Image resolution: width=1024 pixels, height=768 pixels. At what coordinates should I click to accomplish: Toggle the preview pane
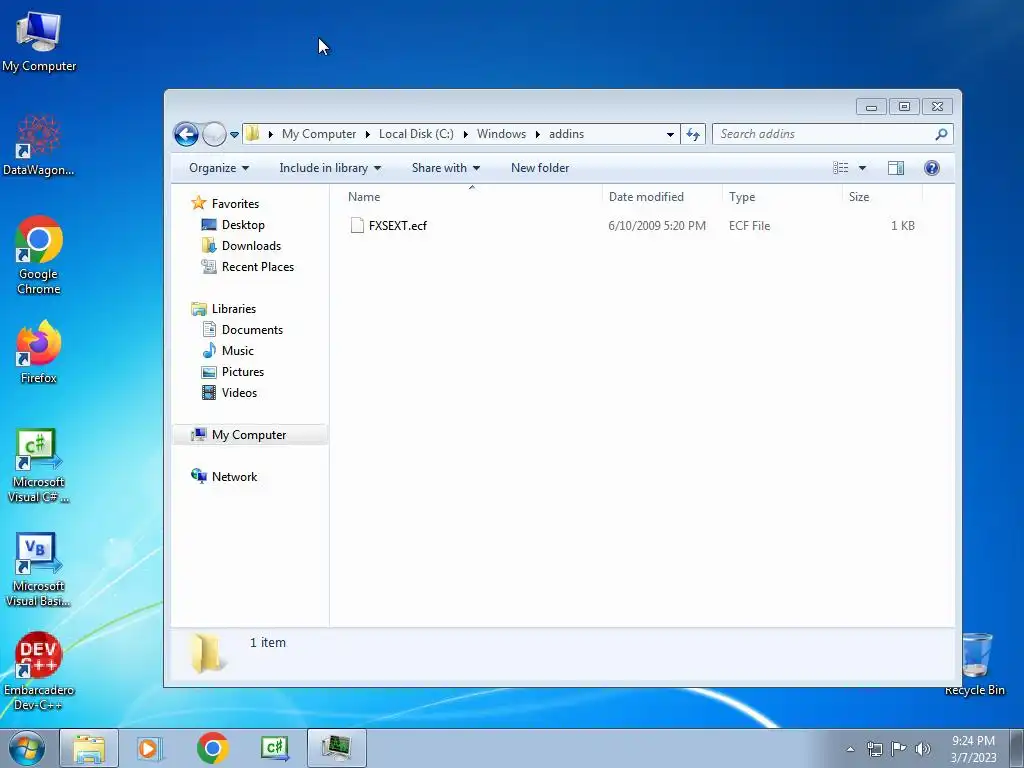click(x=896, y=168)
